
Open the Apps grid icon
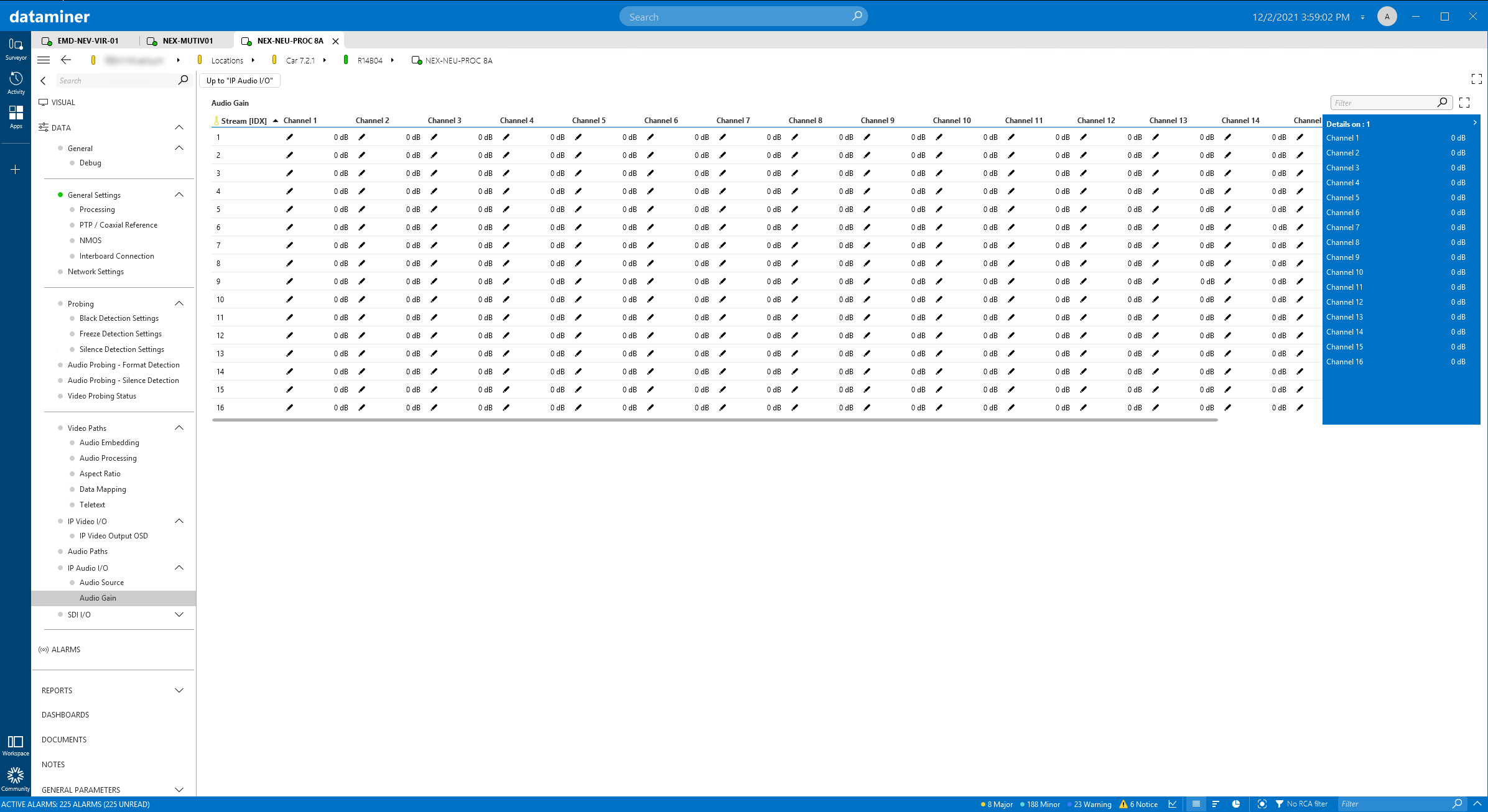[16, 117]
